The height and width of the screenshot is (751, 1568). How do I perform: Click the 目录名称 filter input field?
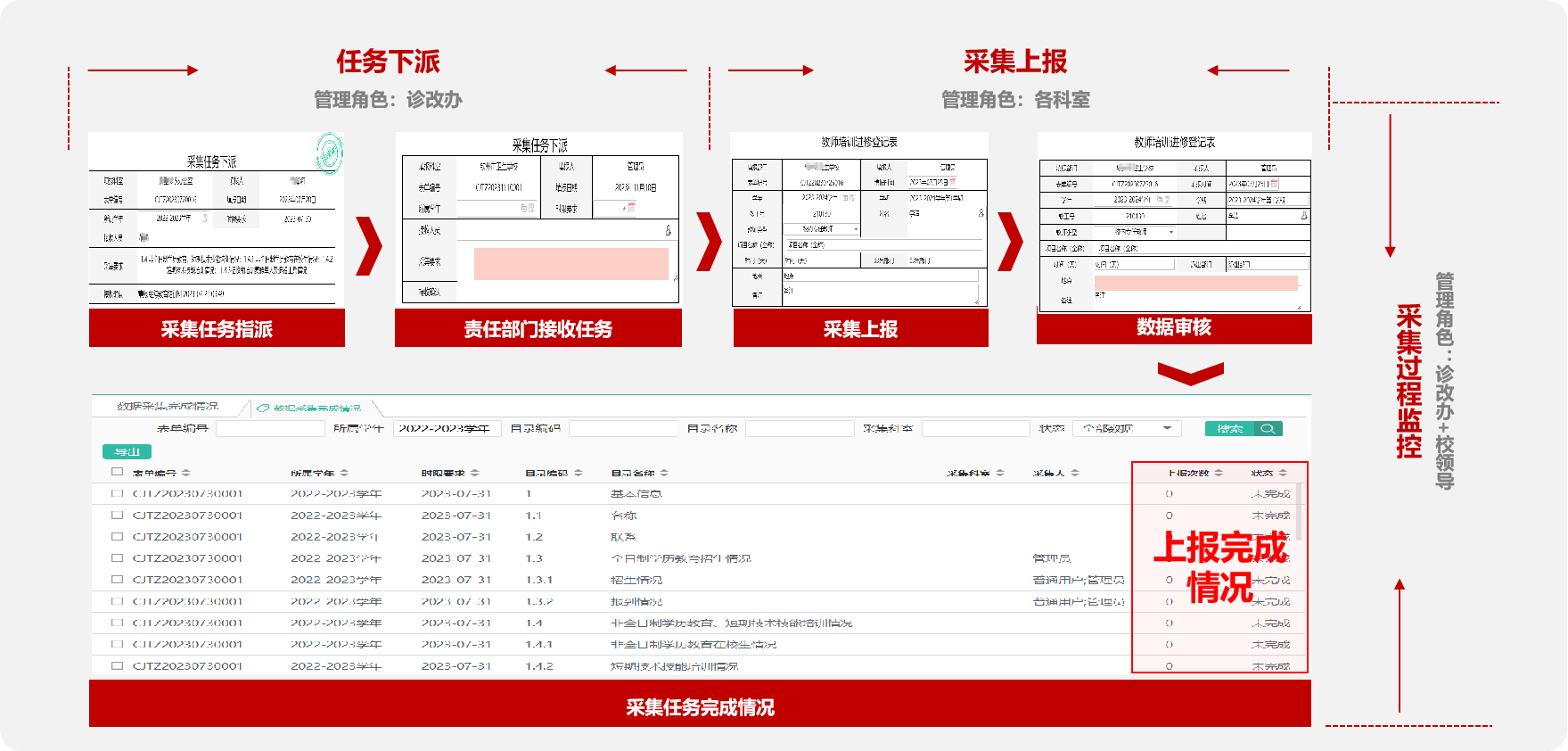800,429
